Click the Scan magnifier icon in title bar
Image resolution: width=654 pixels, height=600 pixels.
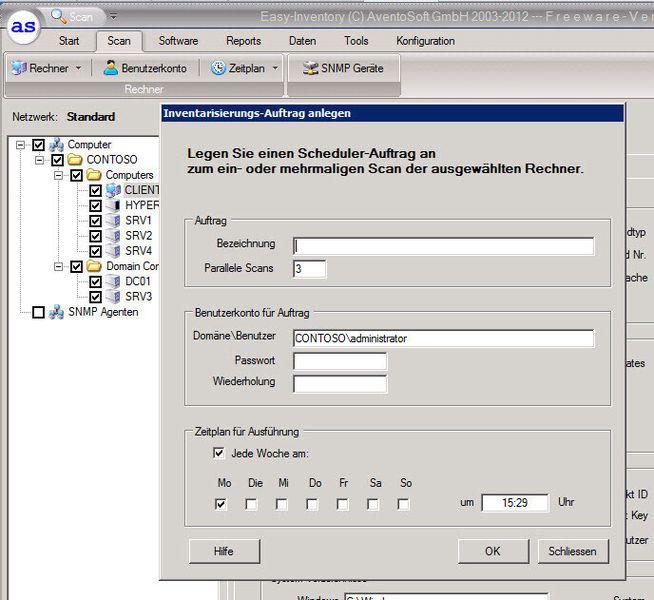(x=59, y=16)
